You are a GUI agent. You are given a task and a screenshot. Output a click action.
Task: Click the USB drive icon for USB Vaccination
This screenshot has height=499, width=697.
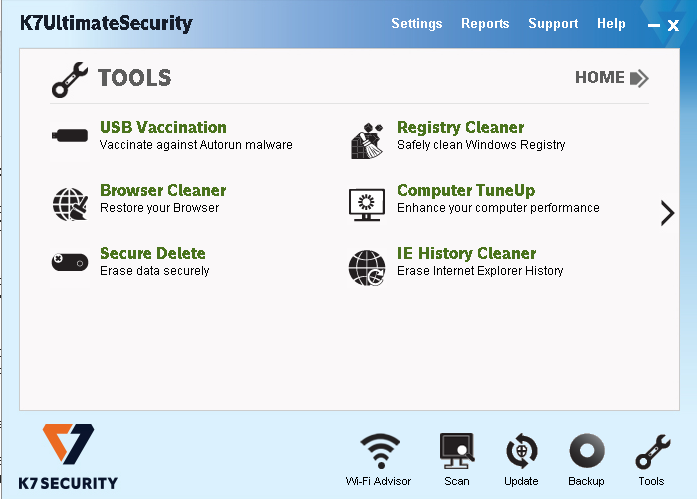[70, 135]
